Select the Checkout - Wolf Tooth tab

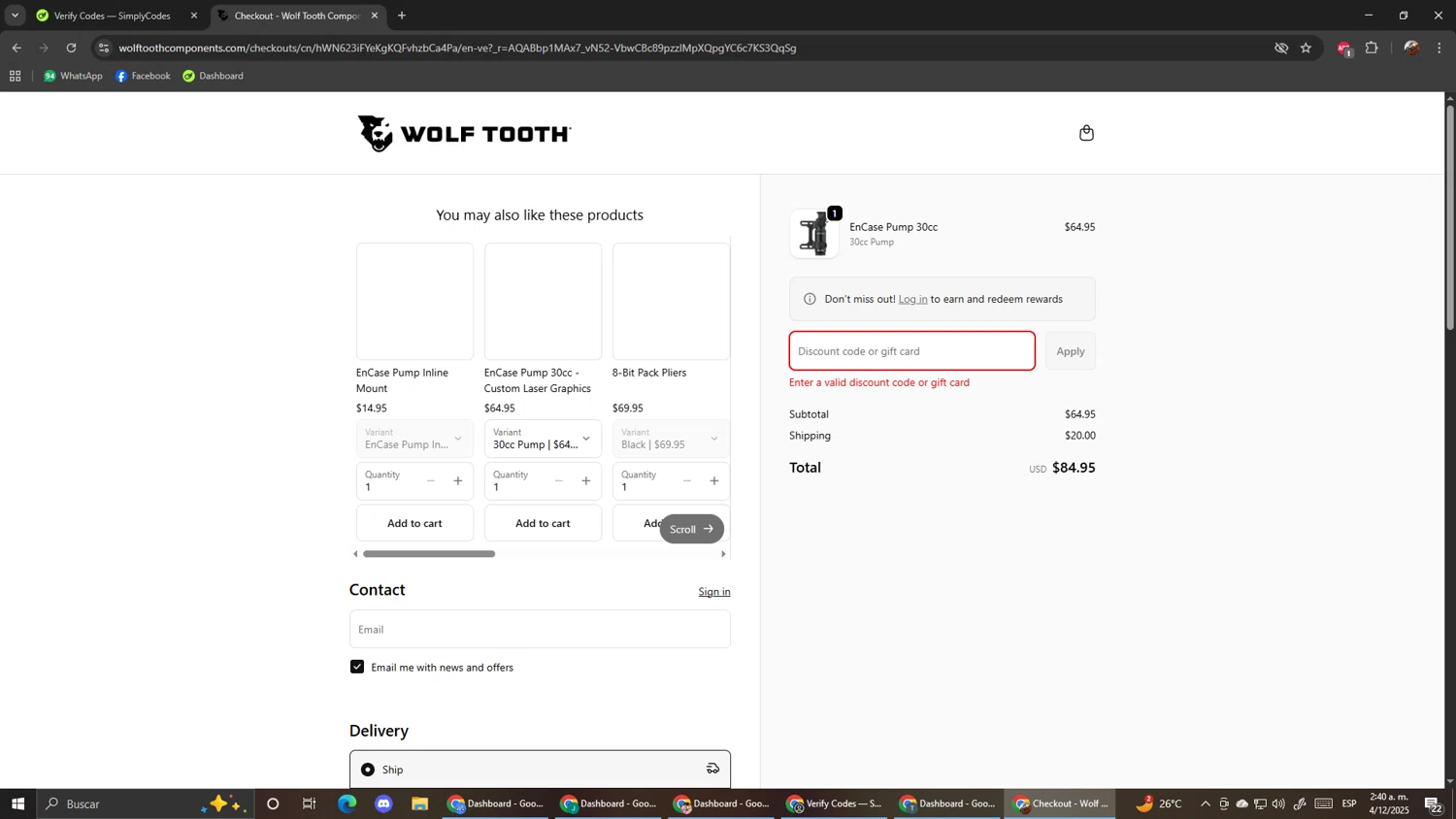coord(296,16)
